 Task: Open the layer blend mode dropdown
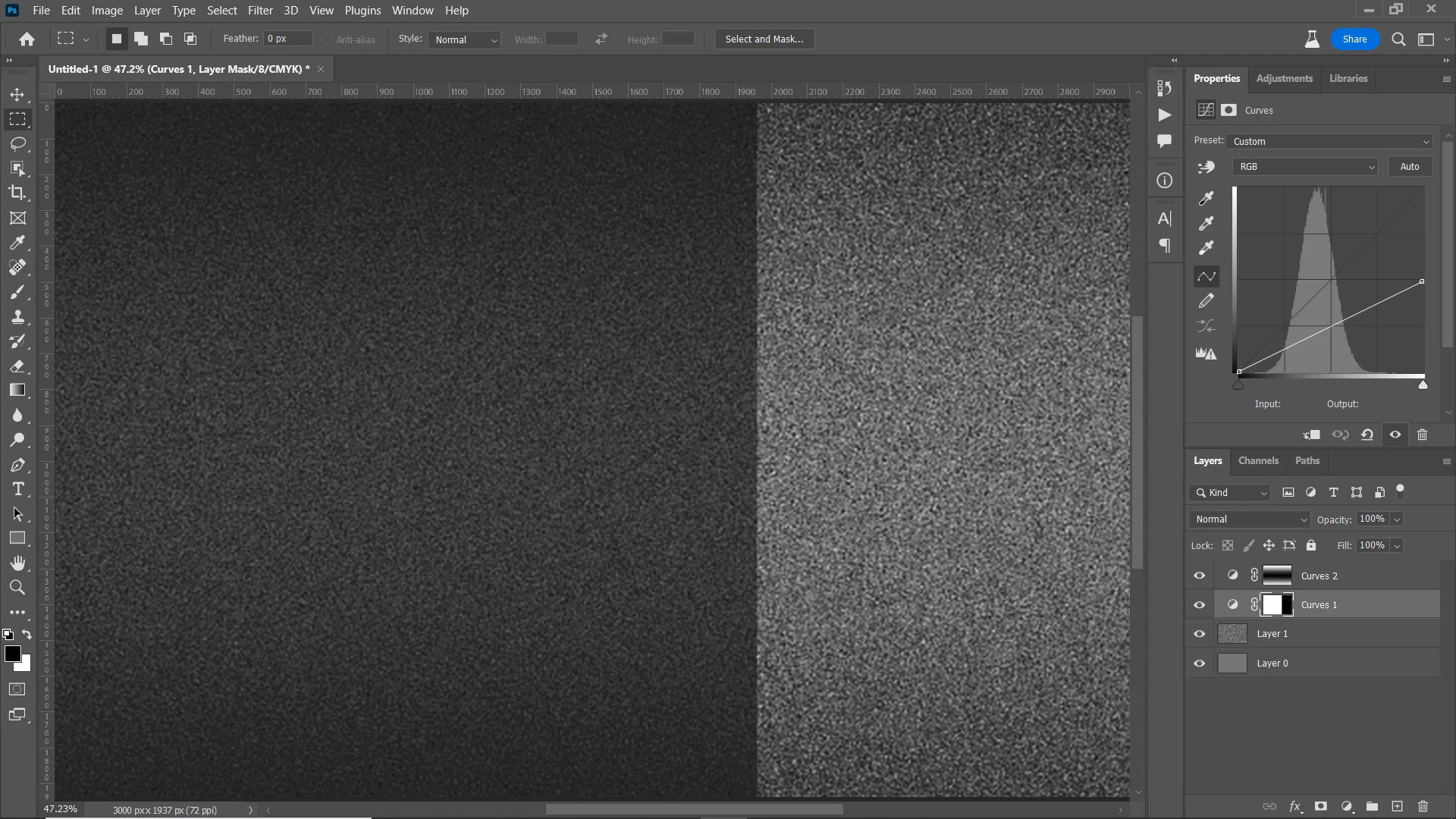[1250, 519]
